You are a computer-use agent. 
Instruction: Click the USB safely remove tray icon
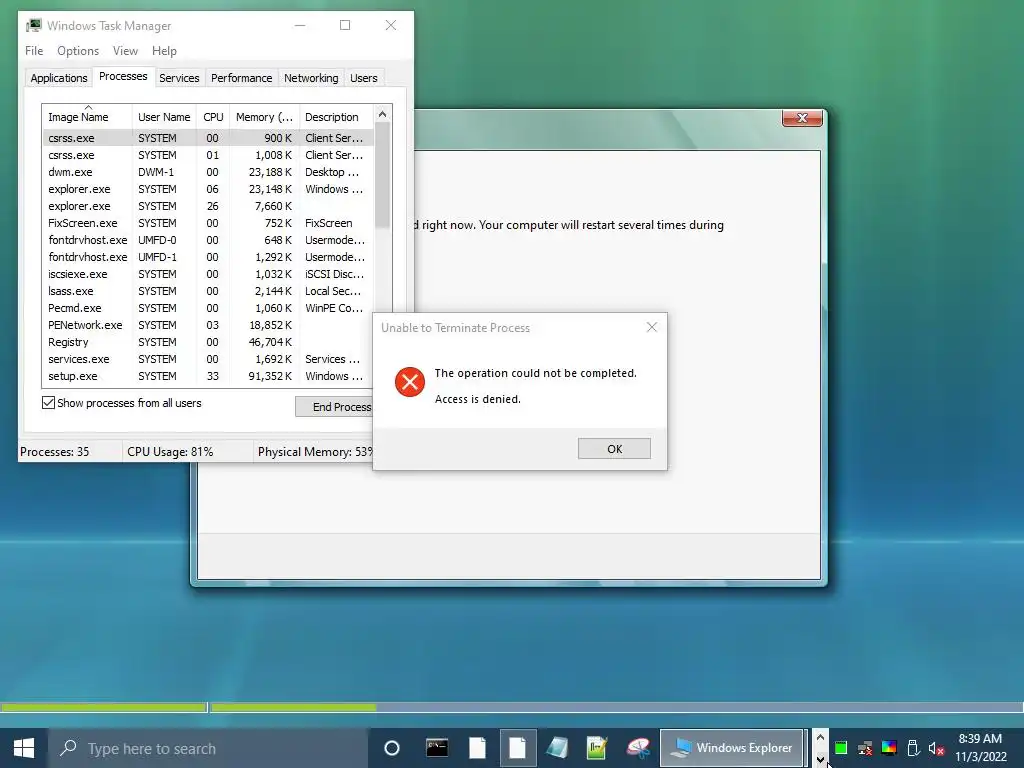click(x=913, y=748)
